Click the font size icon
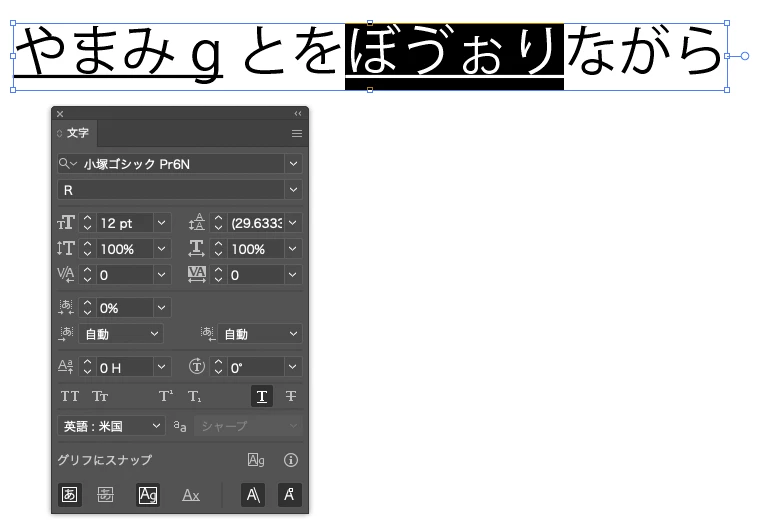The image size is (762, 525). pos(66,223)
